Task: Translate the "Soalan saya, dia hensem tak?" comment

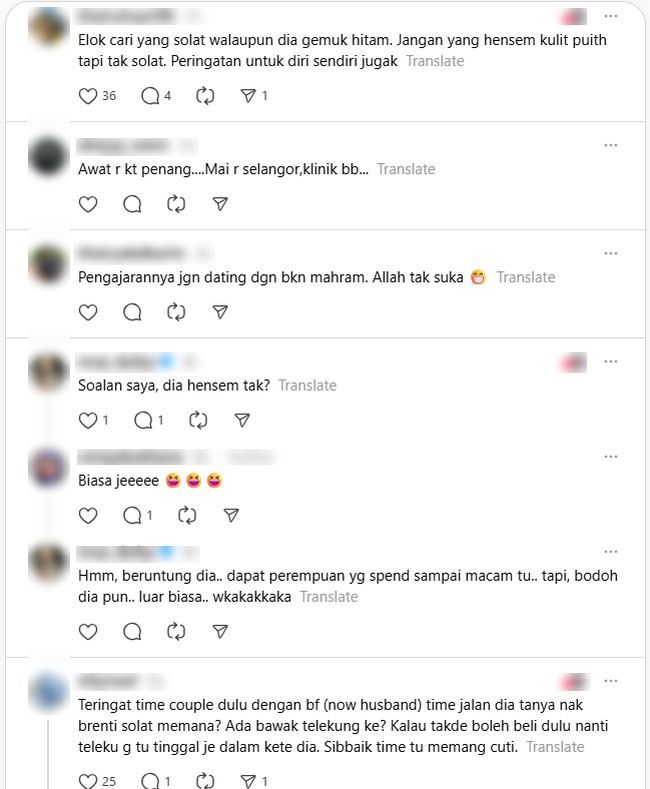Action: coord(307,385)
